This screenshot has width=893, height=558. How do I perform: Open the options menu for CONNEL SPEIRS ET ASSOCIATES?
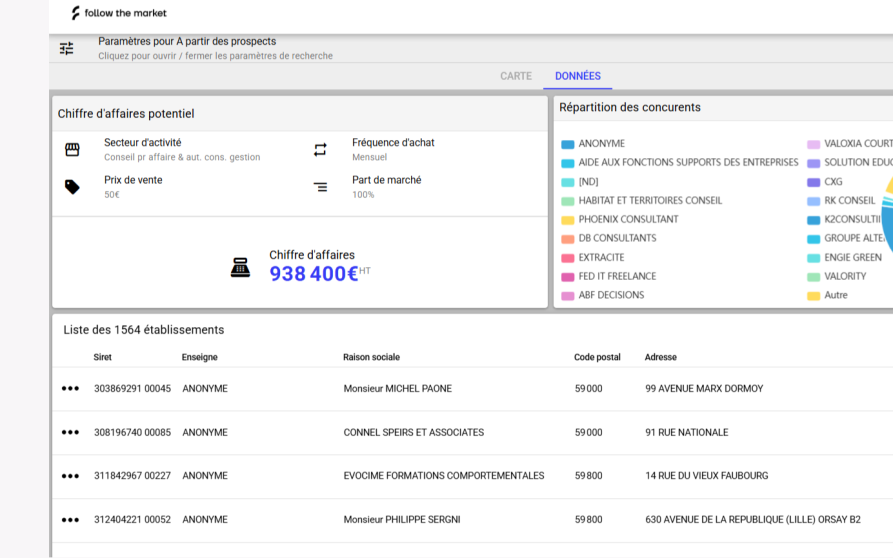click(70, 432)
